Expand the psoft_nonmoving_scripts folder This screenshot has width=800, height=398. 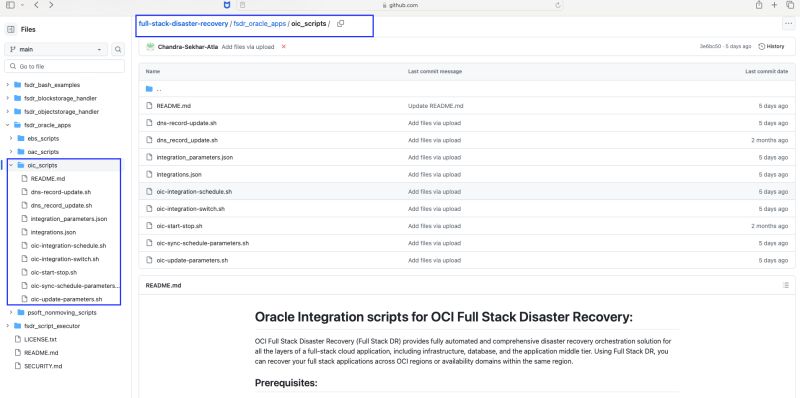[x=11, y=312]
